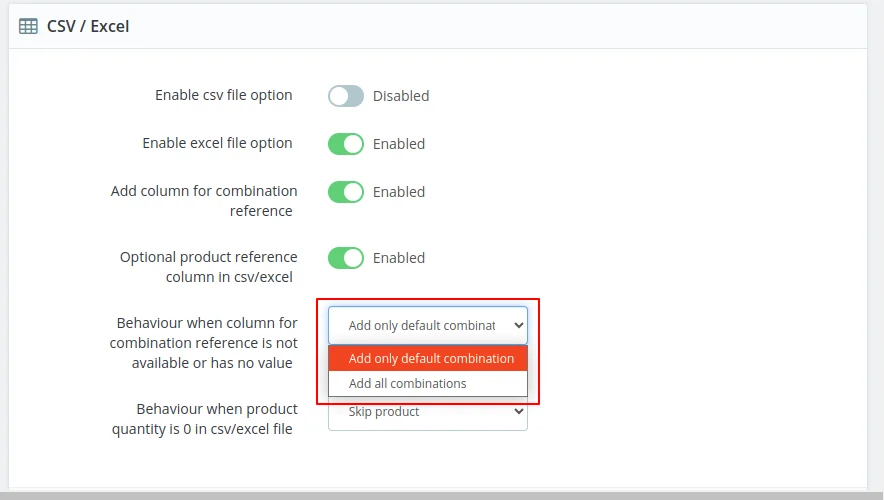Collapse the combination reference behaviour dropdown
The height and width of the screenshot is (500, 884).
click(427, 325)
